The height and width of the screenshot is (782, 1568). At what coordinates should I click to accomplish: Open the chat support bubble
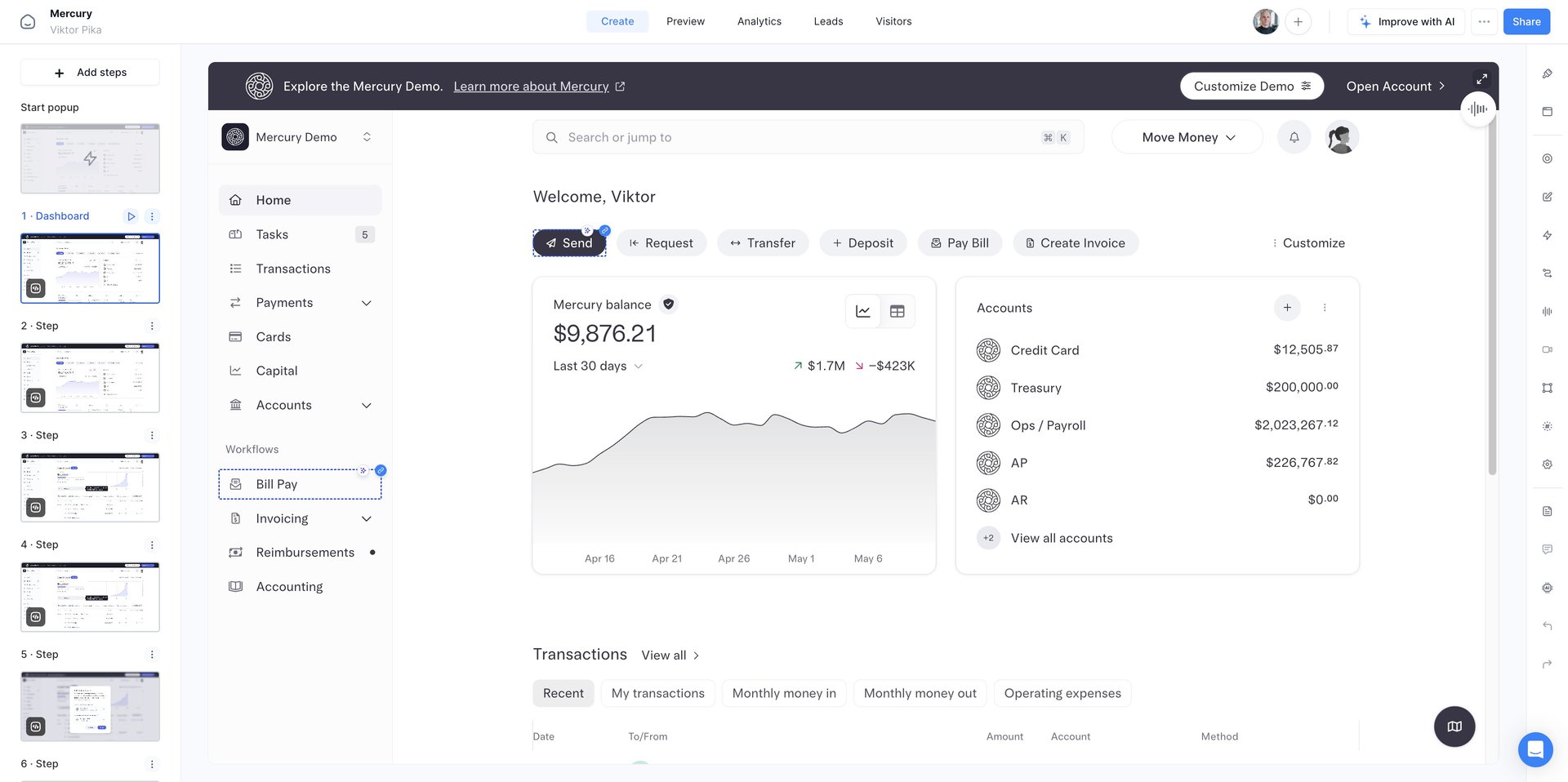coord(1535,749)
